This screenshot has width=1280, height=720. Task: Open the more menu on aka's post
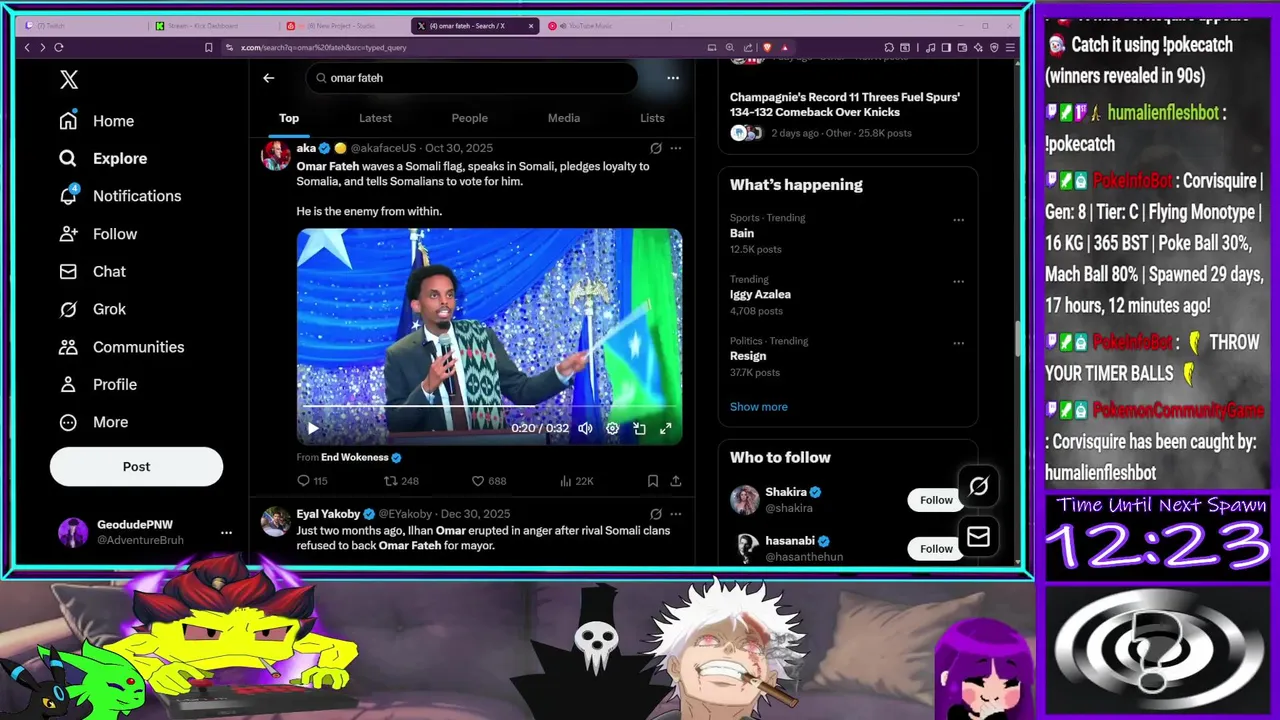(676, 148)
